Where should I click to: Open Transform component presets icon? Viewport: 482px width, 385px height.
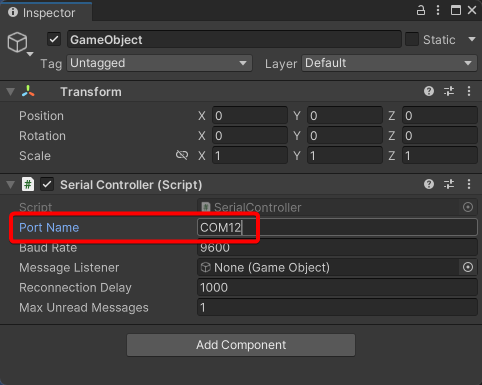[449, 91]
